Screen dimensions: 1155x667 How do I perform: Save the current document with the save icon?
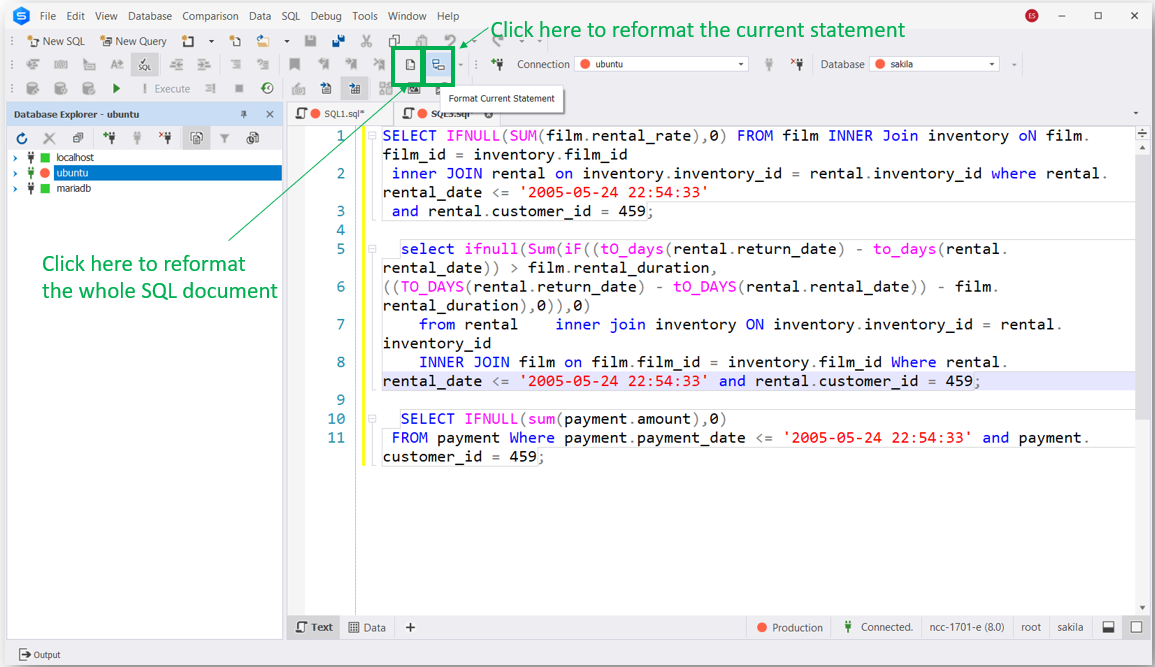pyautogui.click(x=311, y=40)
